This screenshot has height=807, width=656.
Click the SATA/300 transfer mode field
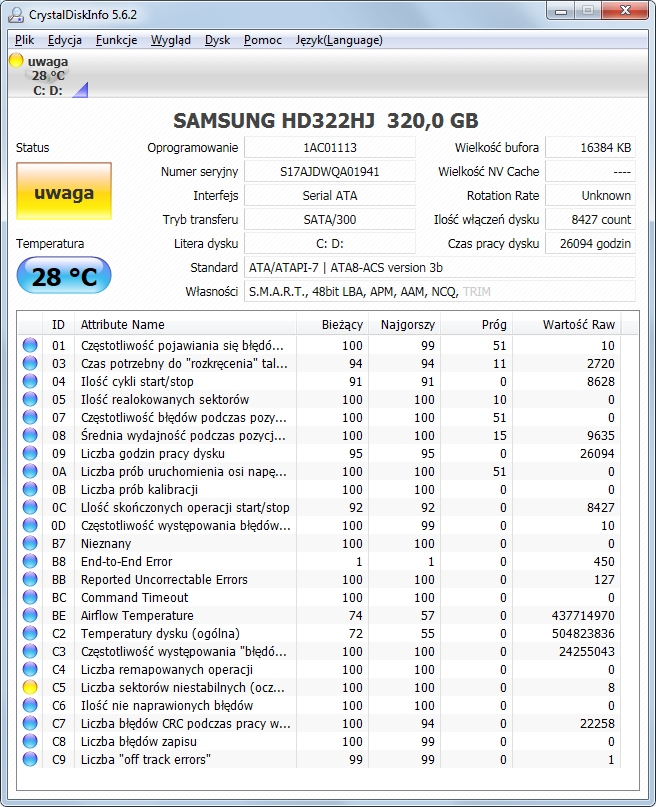pyautogui.click(x=330, y=220)
